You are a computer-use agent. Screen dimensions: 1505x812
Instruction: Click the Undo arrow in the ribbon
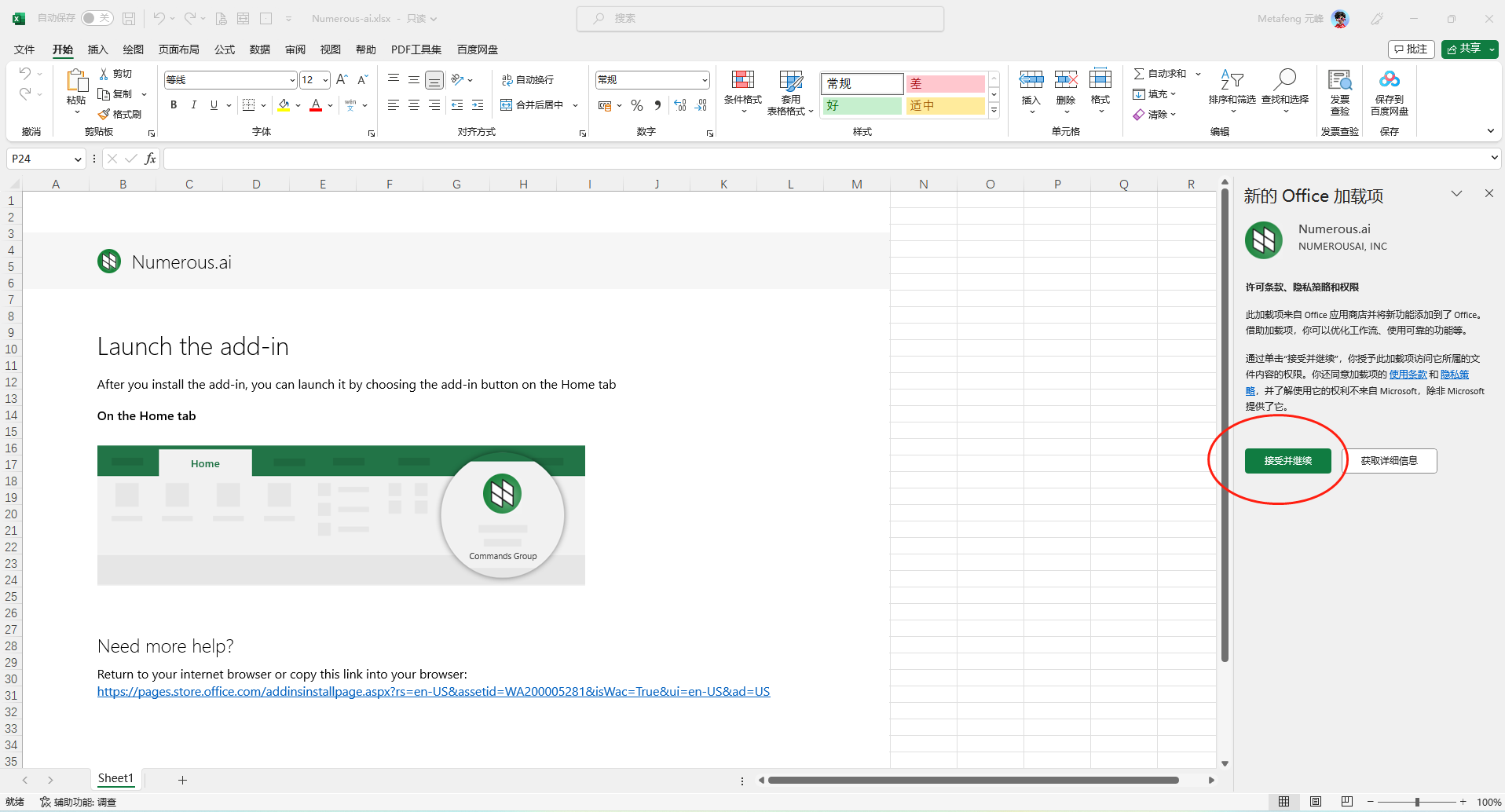(25, 73)
